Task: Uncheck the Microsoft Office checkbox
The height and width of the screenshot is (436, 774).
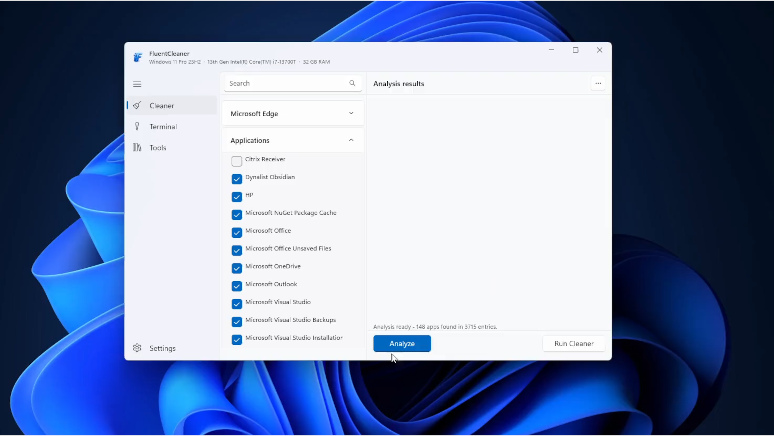Action: click(236, 232)
